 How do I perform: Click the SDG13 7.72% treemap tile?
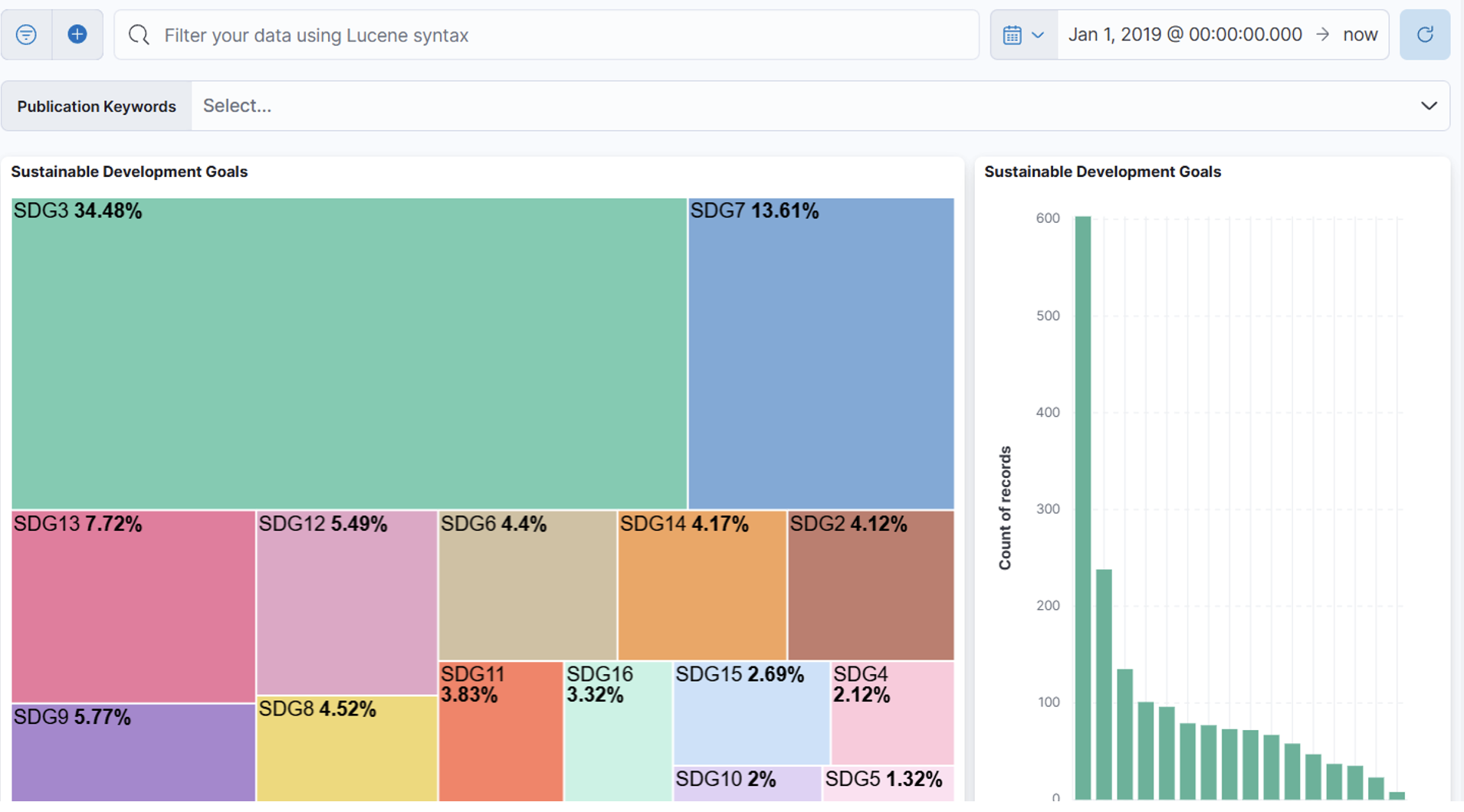coord(133,606)
